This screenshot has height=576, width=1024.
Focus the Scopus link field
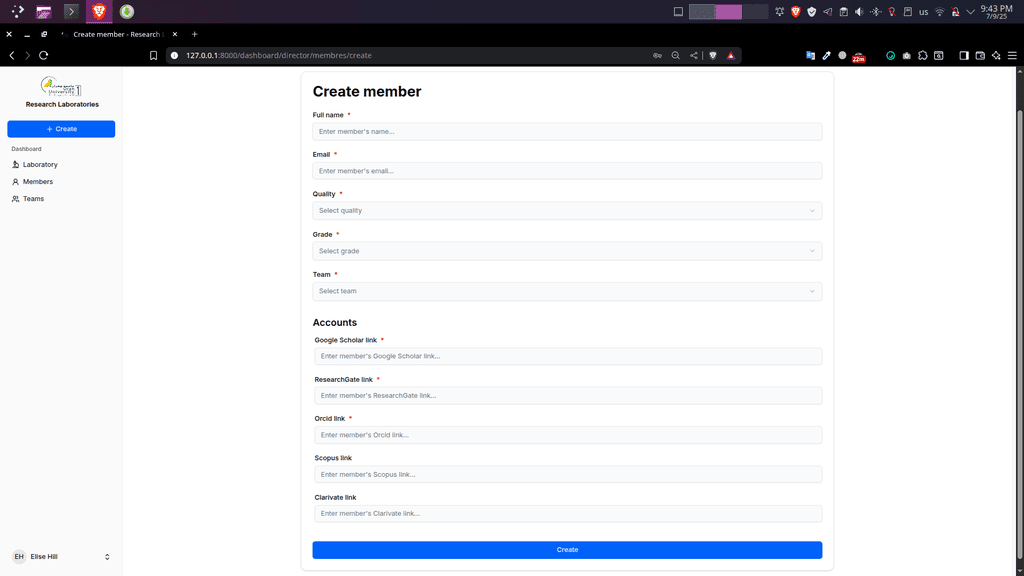(x=568, y=474)
